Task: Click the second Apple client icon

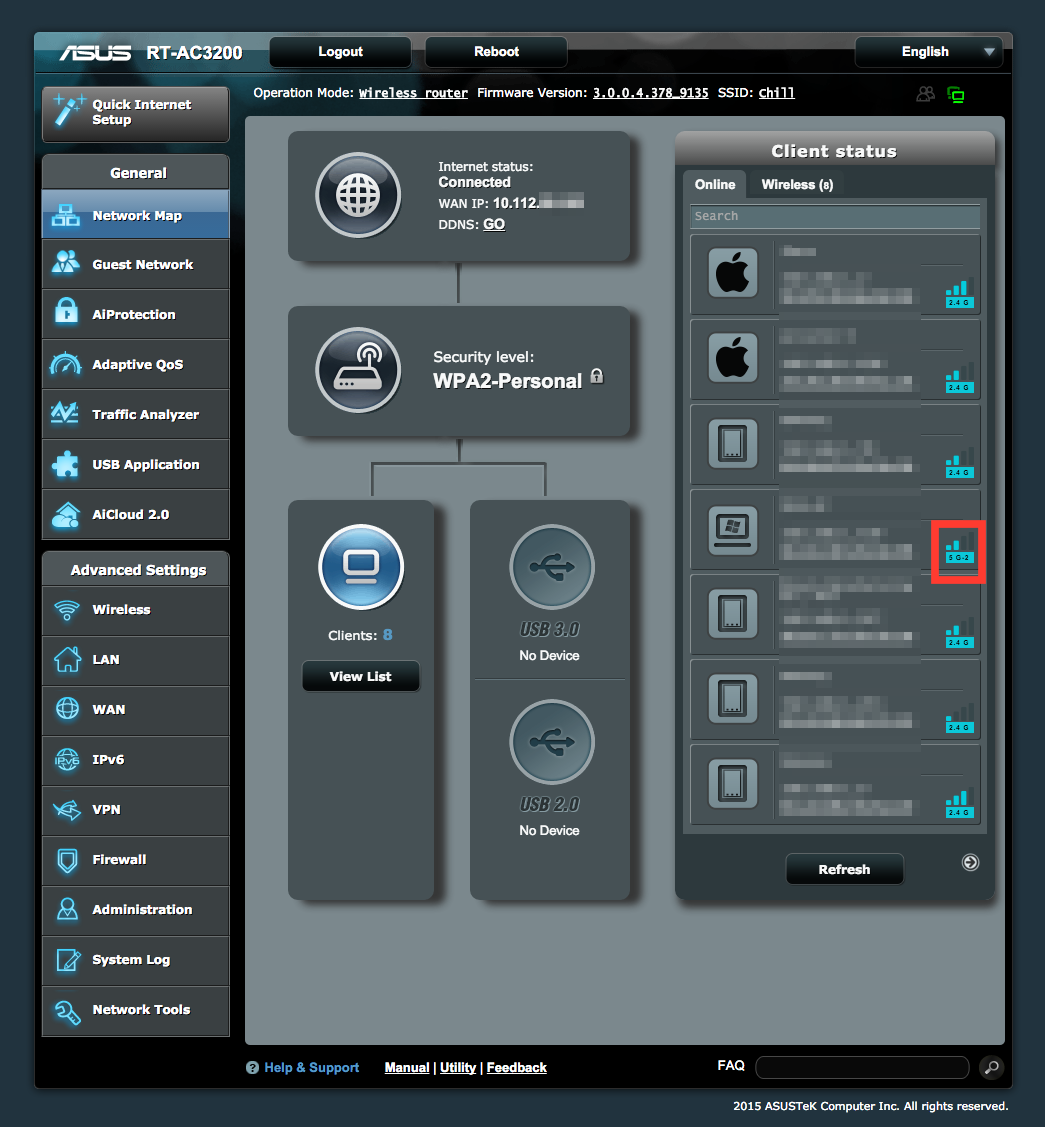Action: pos(732,358)
